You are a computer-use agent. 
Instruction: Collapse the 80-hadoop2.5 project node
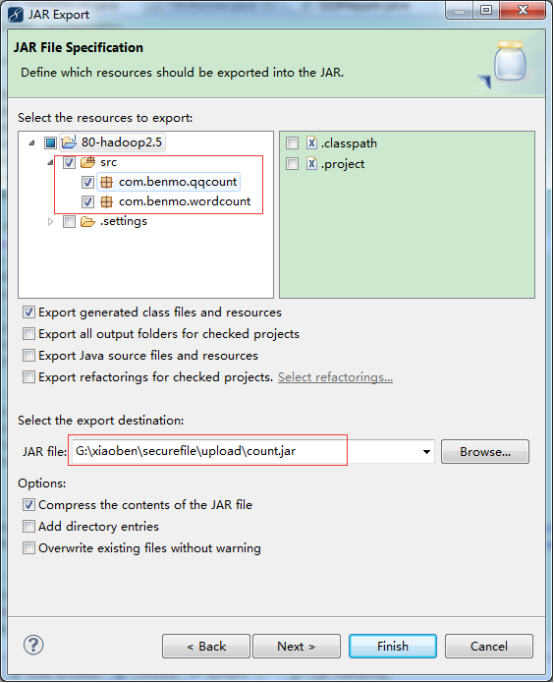[x=32, y=142]
